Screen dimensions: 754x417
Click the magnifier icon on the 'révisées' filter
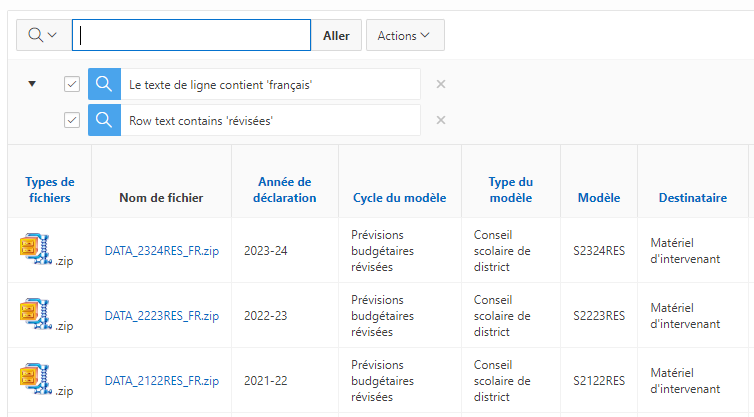[x=104, y=120]
